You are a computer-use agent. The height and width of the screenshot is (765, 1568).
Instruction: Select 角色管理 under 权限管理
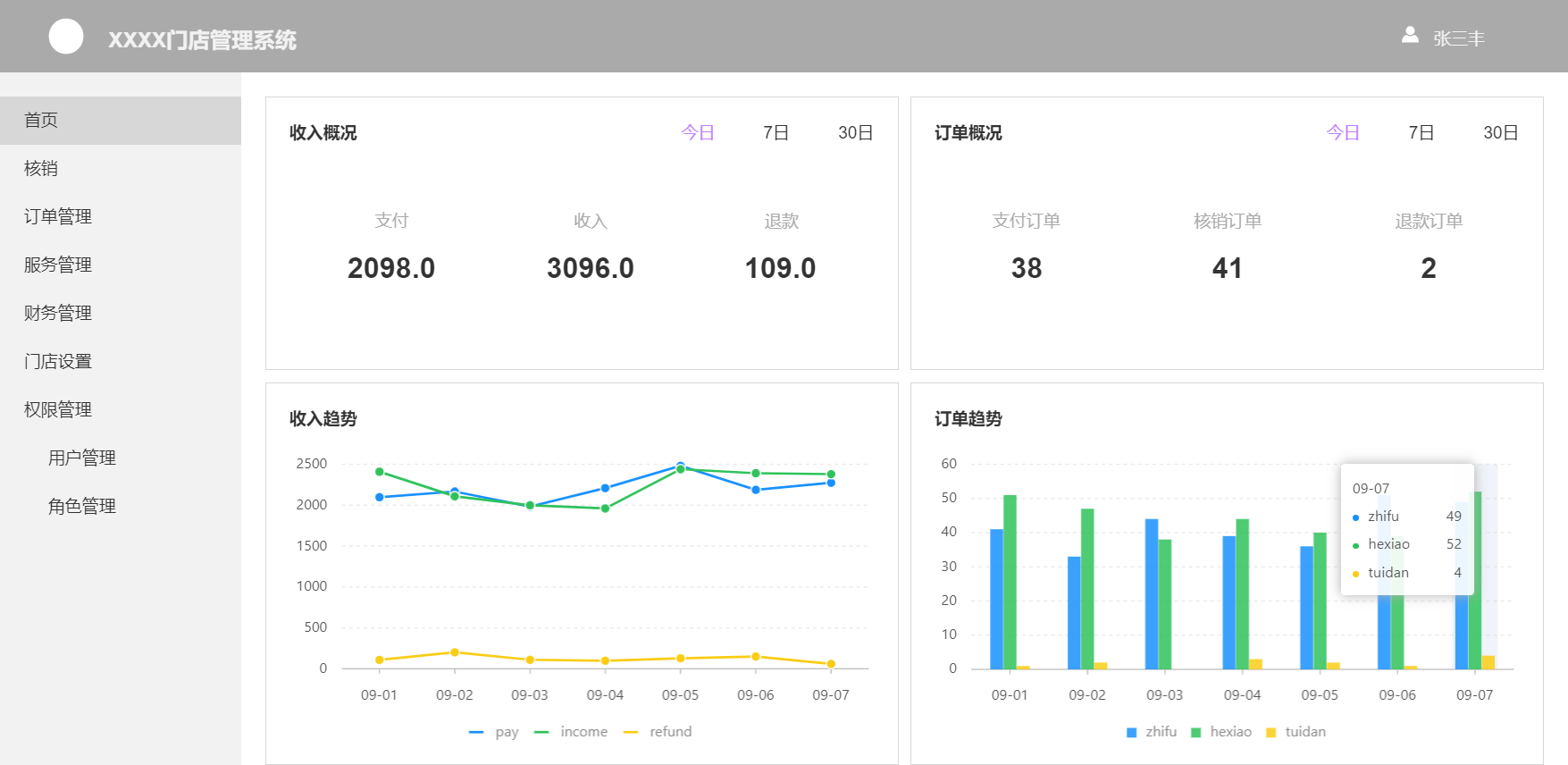pos(82,507)
